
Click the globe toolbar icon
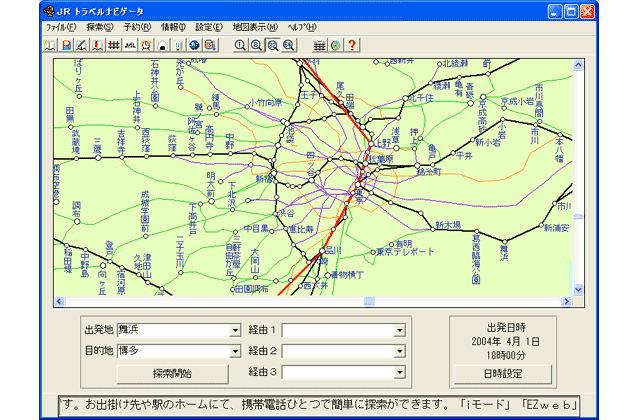pyautogui.click(x=194, y=45)
